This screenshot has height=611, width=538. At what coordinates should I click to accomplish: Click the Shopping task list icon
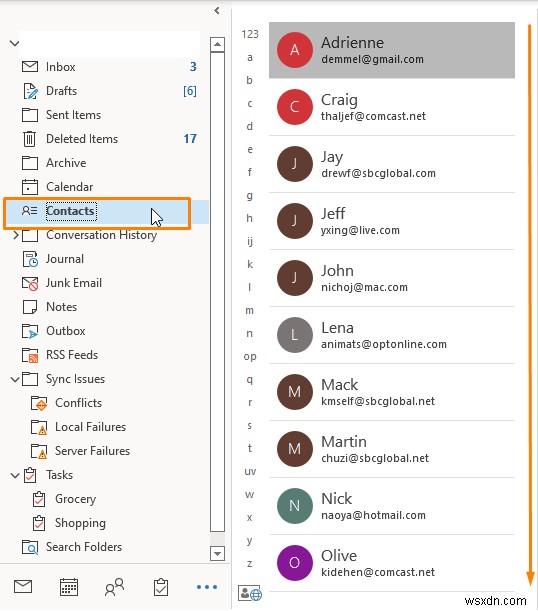coord(39,523)
